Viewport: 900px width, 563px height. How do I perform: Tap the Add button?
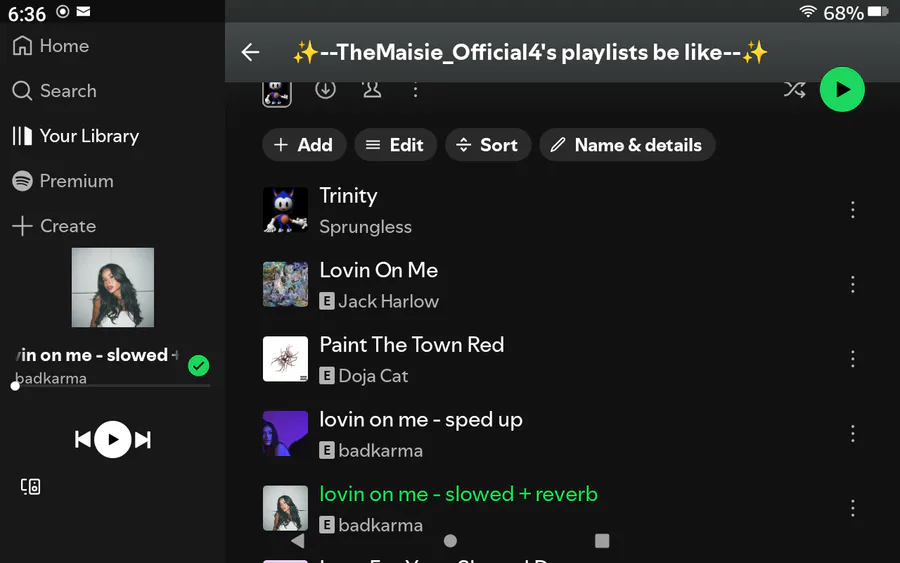tap(304, 145)
